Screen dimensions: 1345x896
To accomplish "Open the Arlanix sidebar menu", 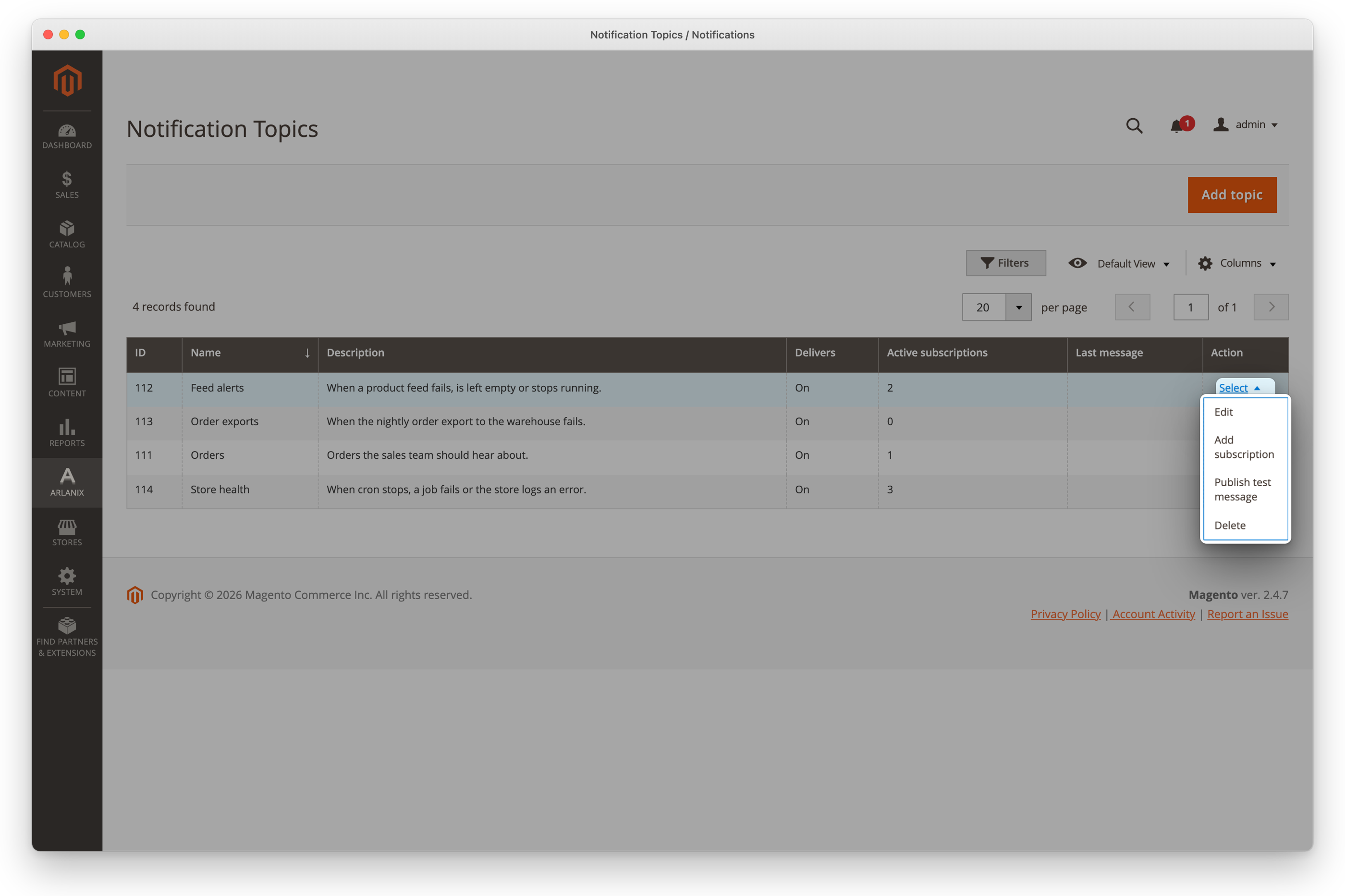I will tap(67, 483).
